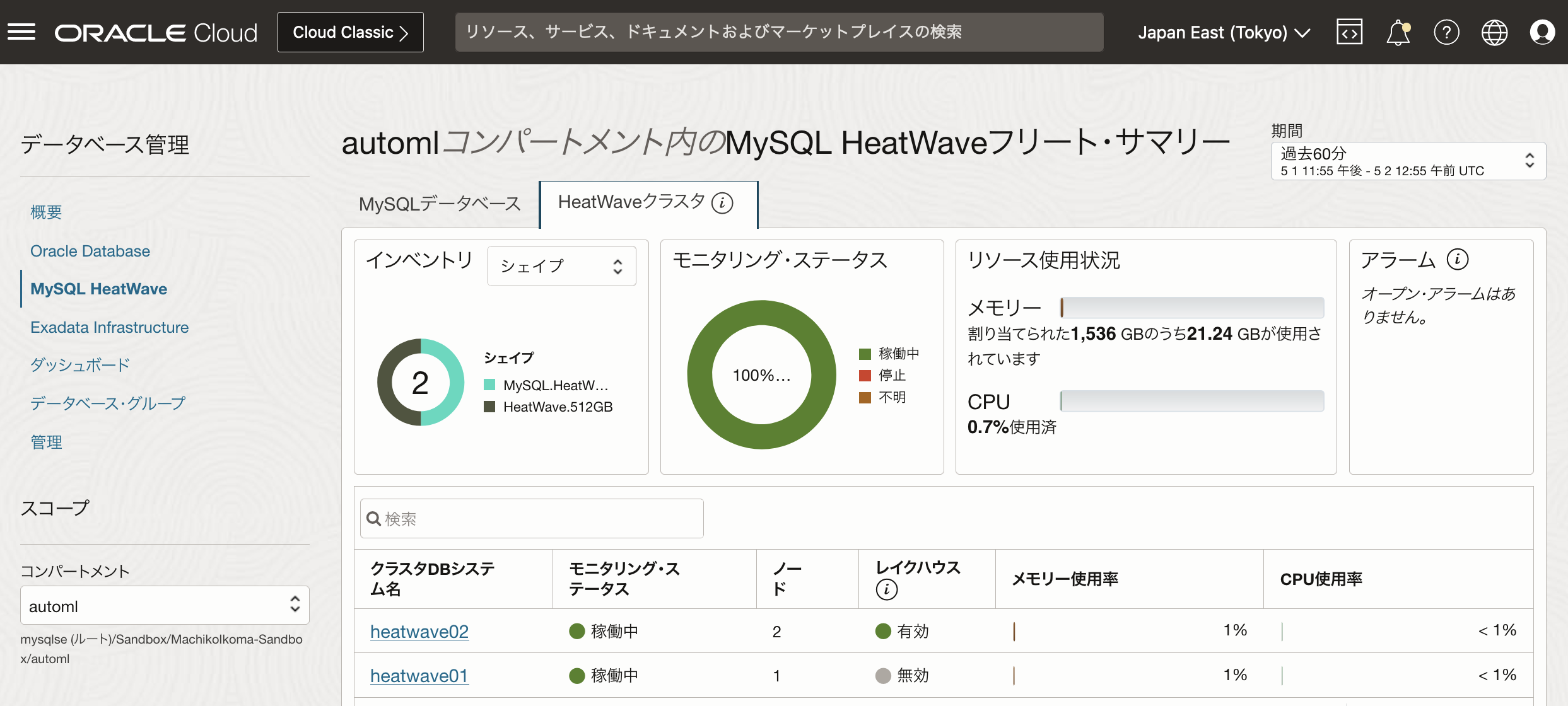Viewport: 1568px width, 706px height.
Task: Switch to the MySQLデータベース tab
Action: (440, 204)
